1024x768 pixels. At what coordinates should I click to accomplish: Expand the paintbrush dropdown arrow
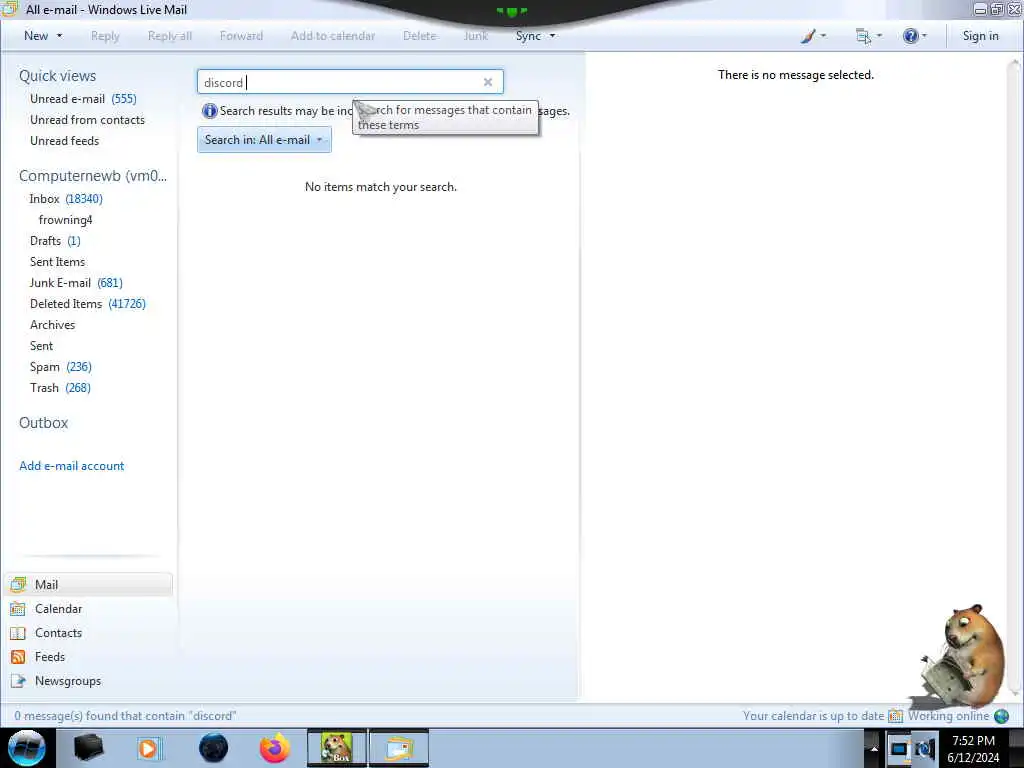[x=823, y=36]
